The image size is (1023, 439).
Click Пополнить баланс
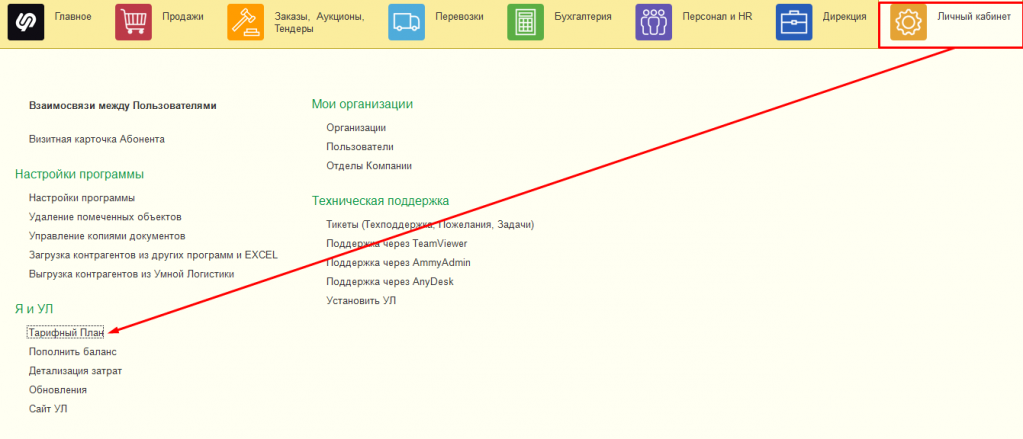(73, 352)
